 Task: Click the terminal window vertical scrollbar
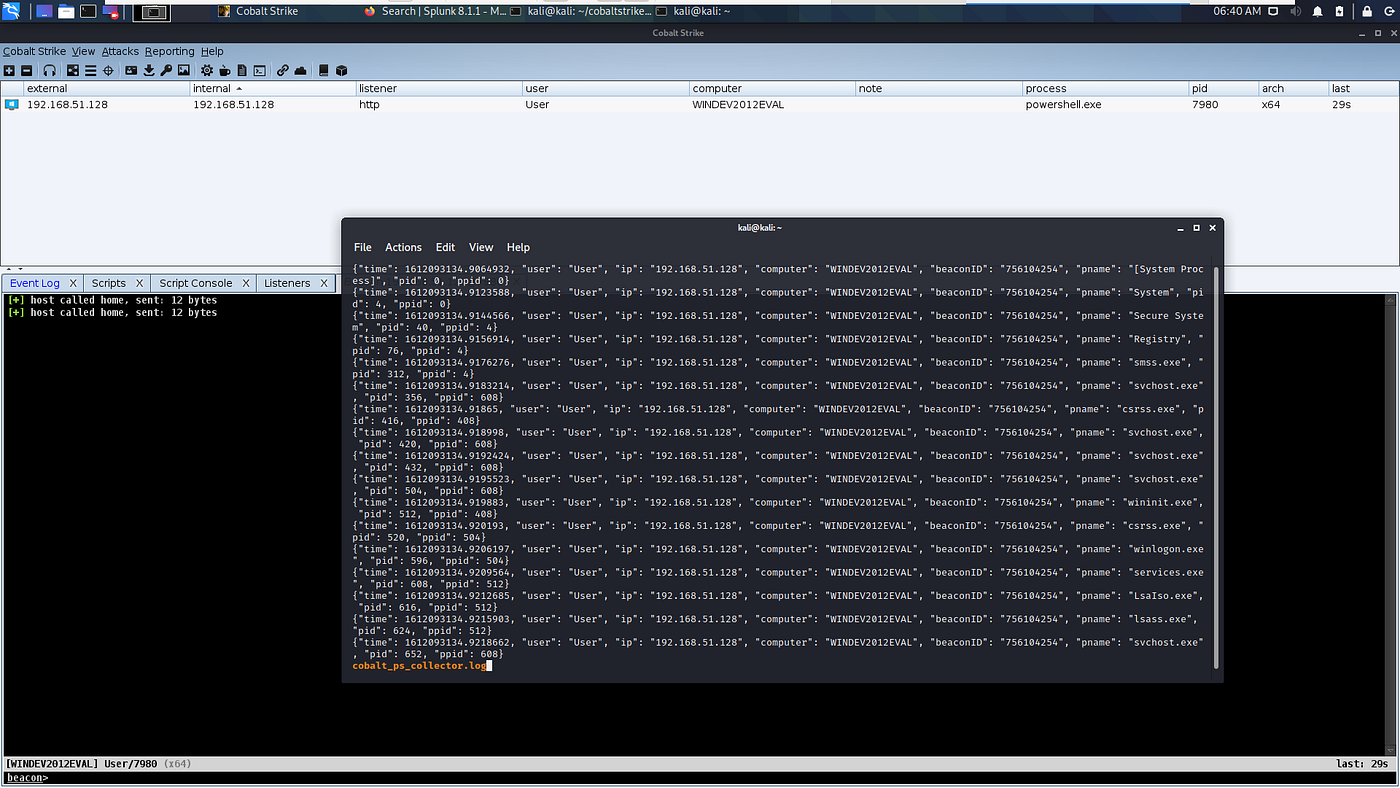1216,467
